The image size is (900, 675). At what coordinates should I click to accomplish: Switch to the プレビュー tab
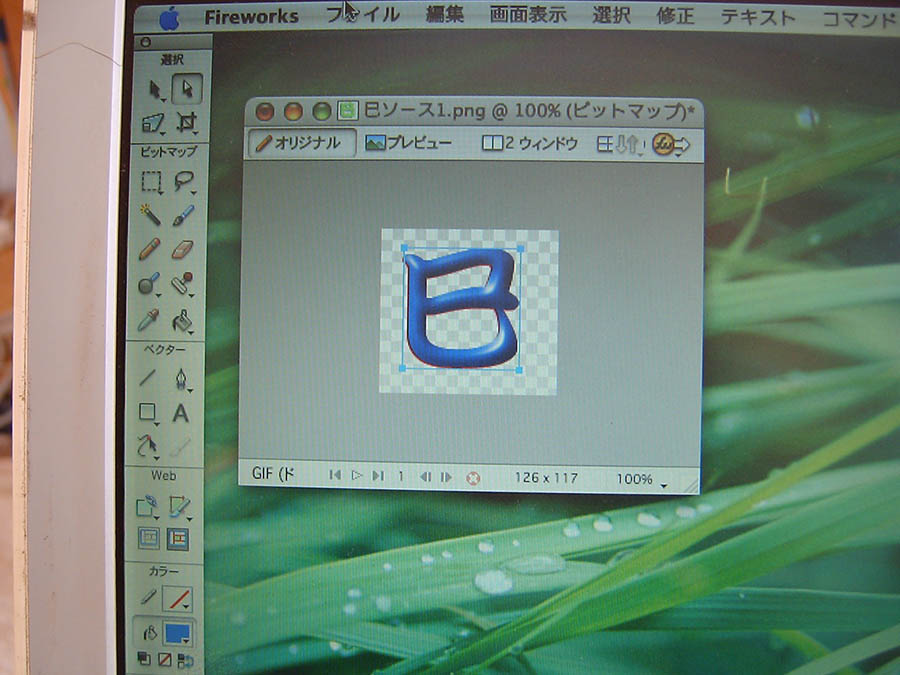point(408,143)
